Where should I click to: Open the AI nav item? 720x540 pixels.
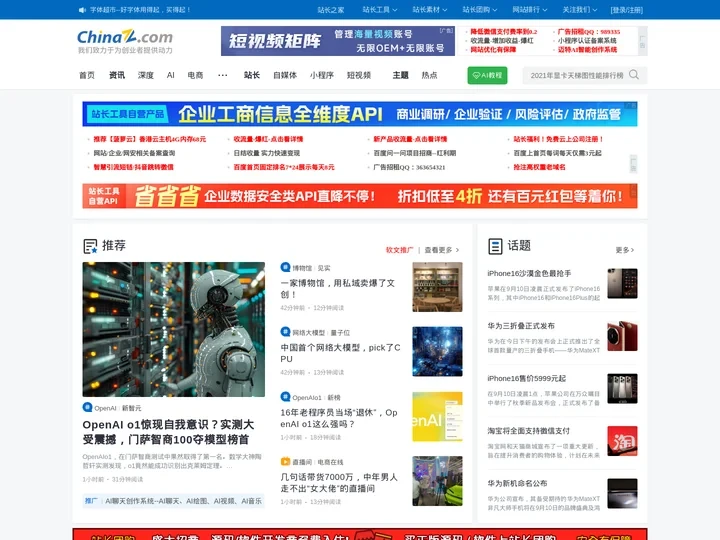[x=171, y=75]
